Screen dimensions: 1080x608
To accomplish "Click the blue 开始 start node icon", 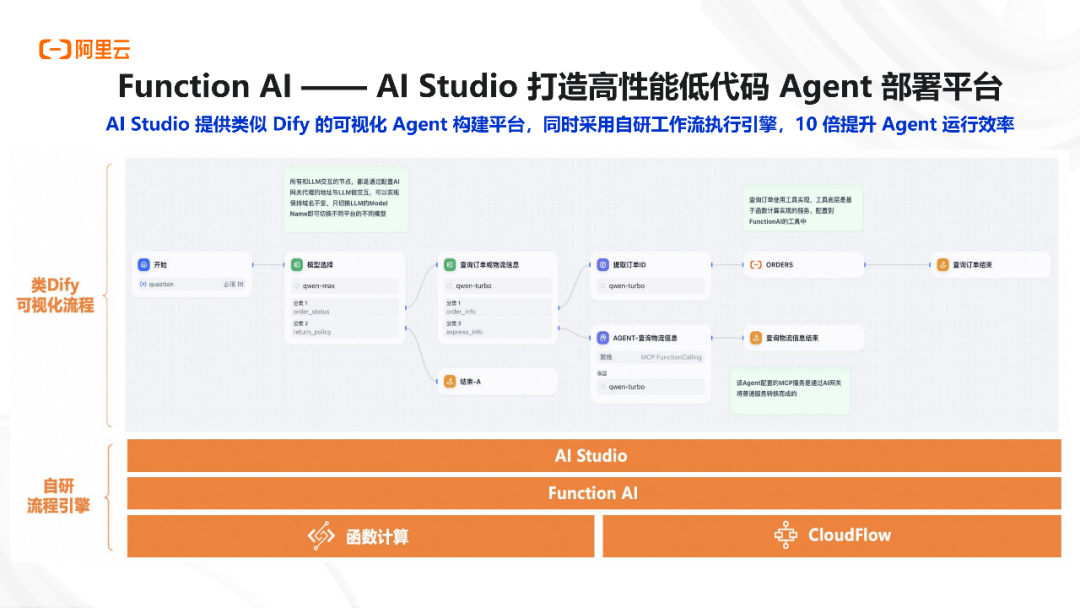I will (143, 264).
